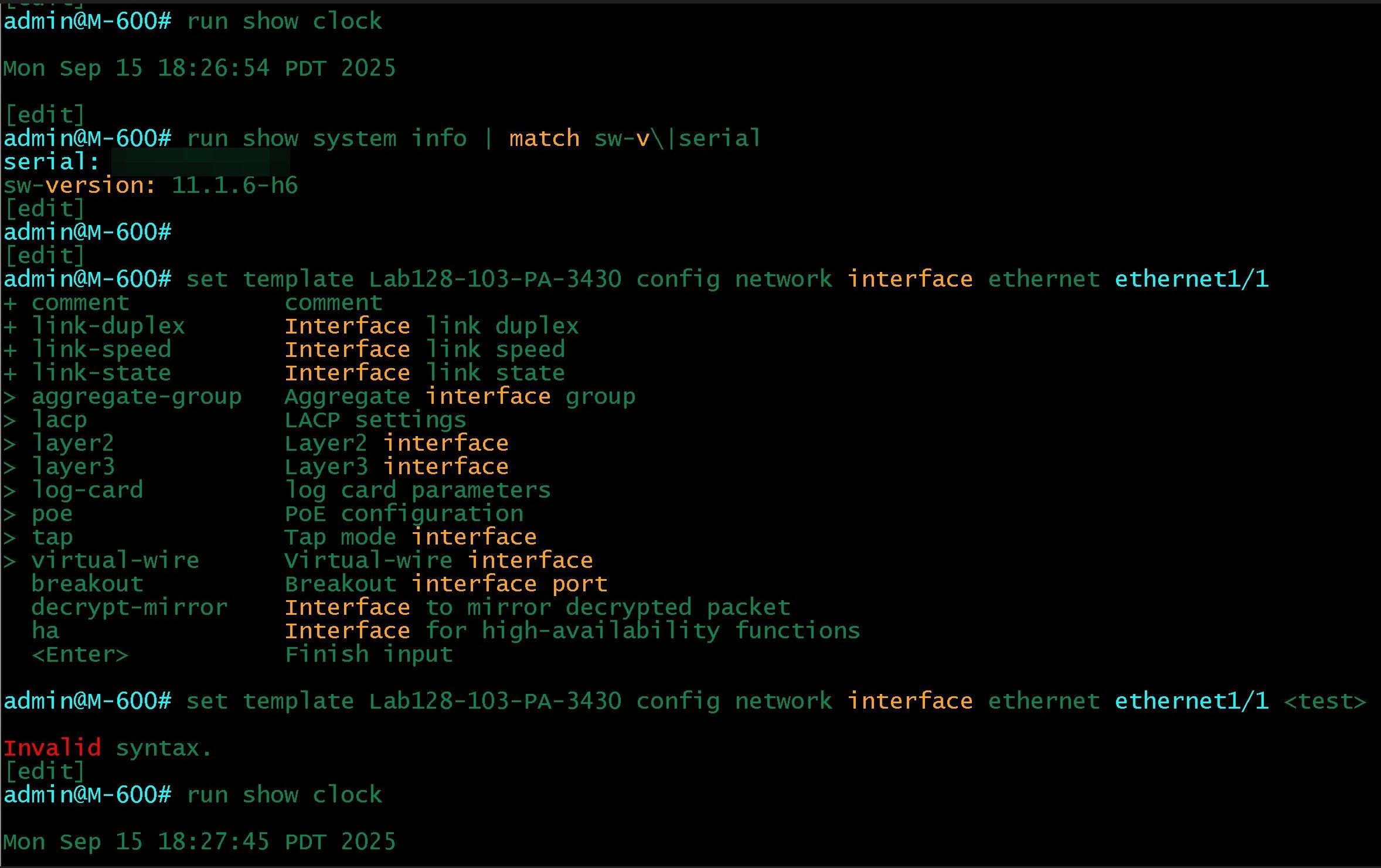Click the "match" keyword in the command

pos(544,139)
